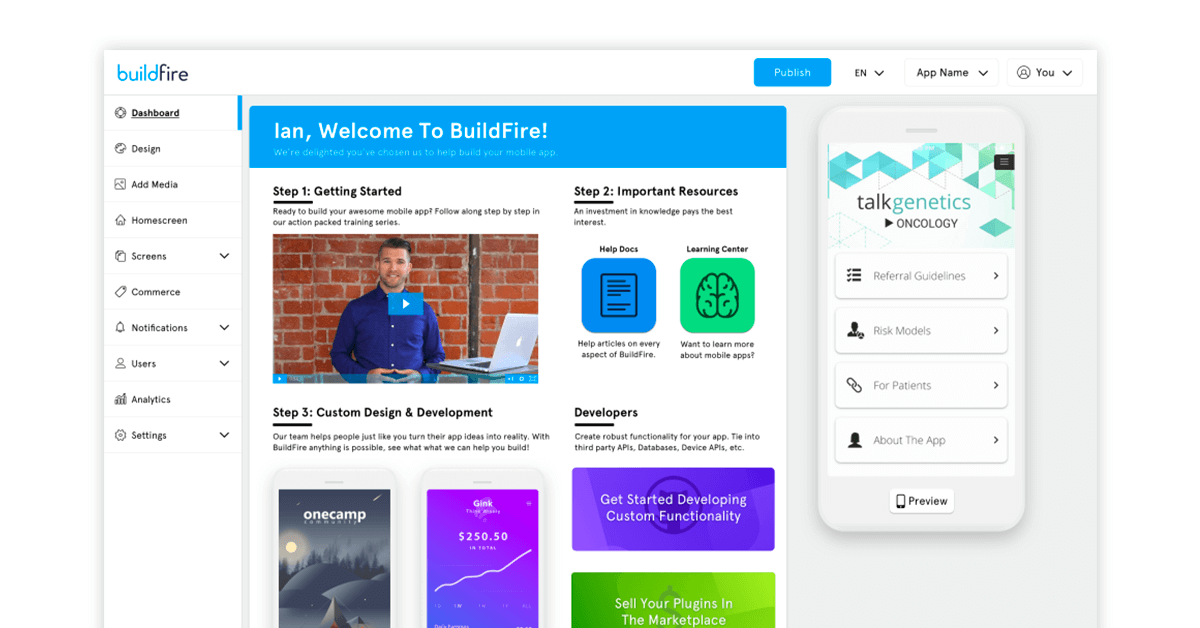Click the Referral Guidelines list icon
The height and width of the screenshot is (628, 1200).
coord(854,276)
